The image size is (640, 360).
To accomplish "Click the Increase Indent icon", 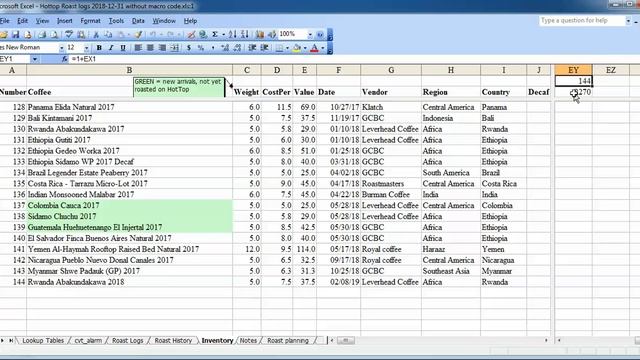I will [x=264, y=48].
